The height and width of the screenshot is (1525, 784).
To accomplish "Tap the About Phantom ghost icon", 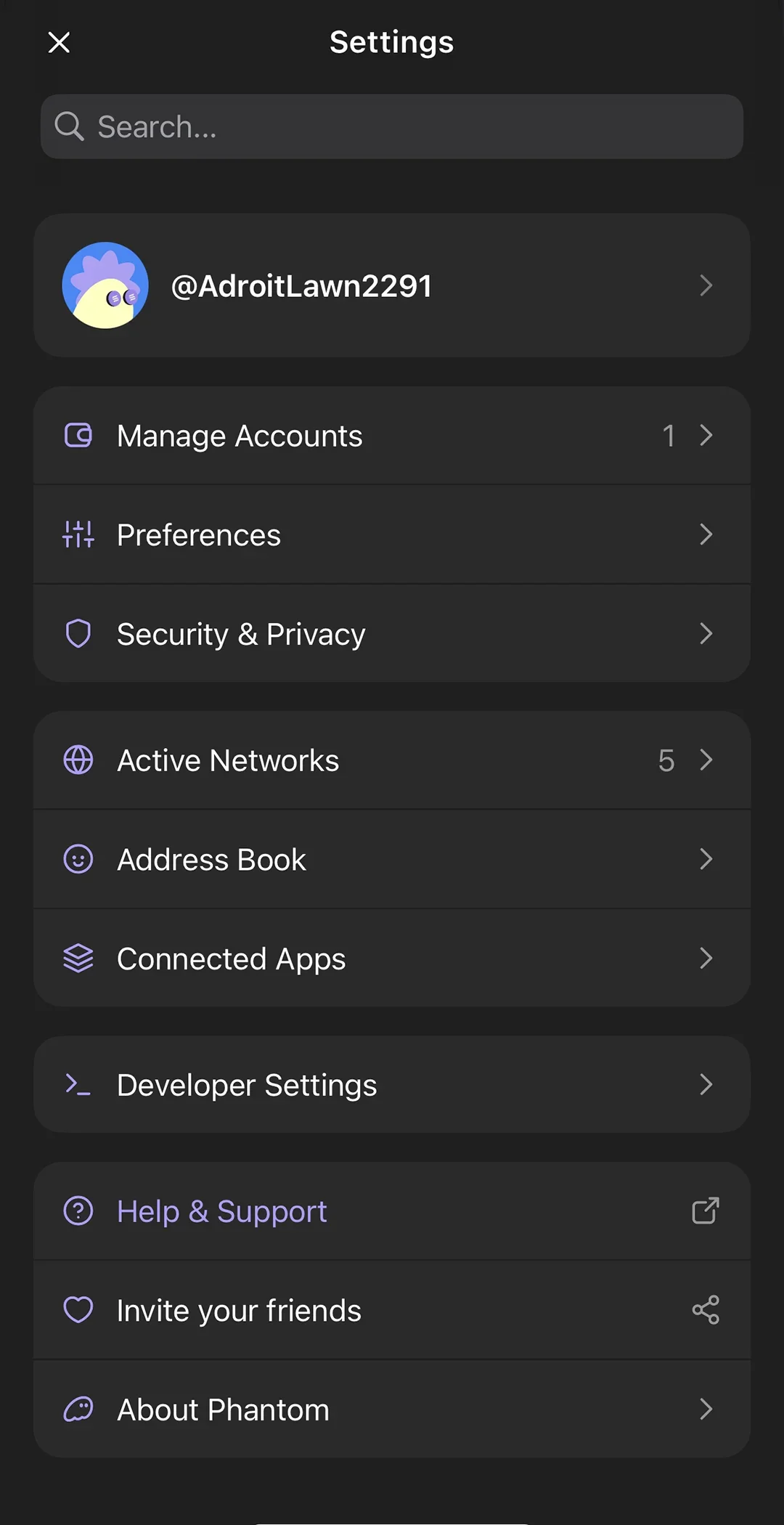I will (x=78, y=1410).
